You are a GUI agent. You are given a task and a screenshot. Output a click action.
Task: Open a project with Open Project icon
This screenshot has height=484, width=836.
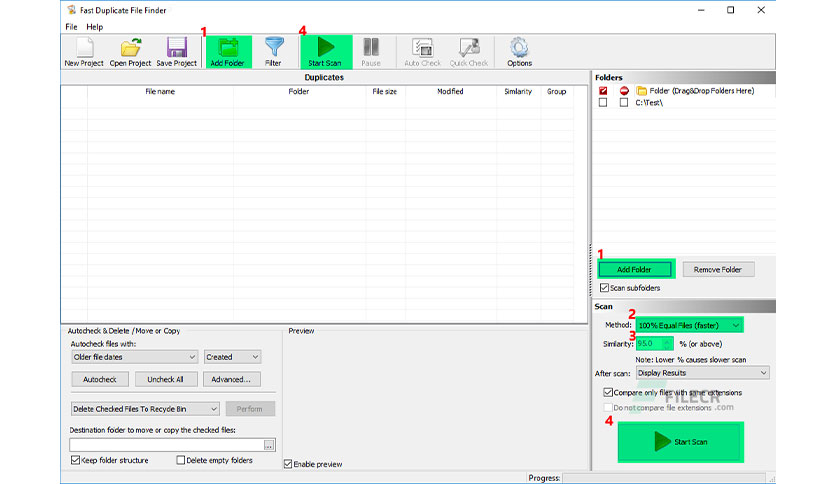pyautogui.click(x=131, y=52)
